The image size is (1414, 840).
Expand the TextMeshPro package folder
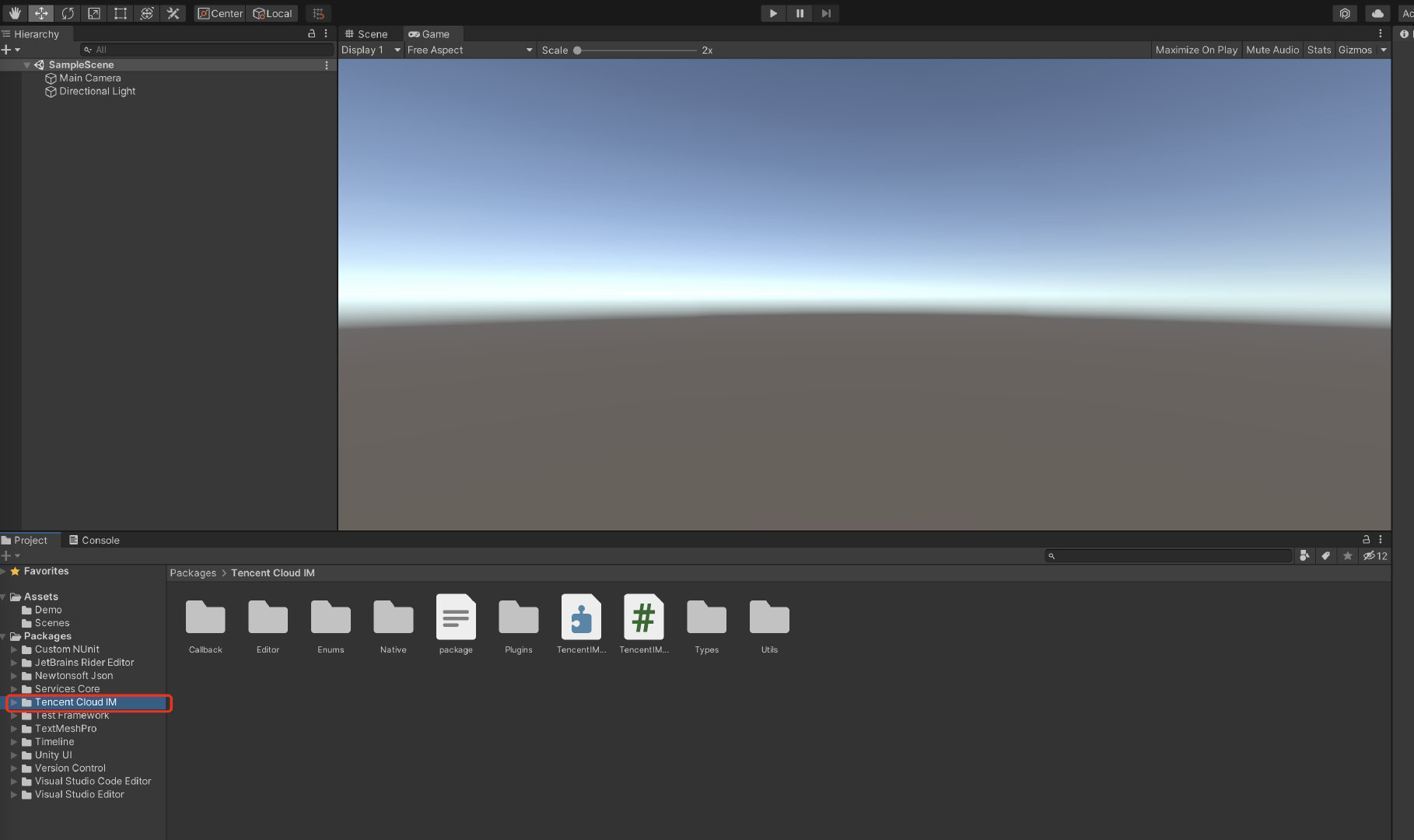coord(14,729)
